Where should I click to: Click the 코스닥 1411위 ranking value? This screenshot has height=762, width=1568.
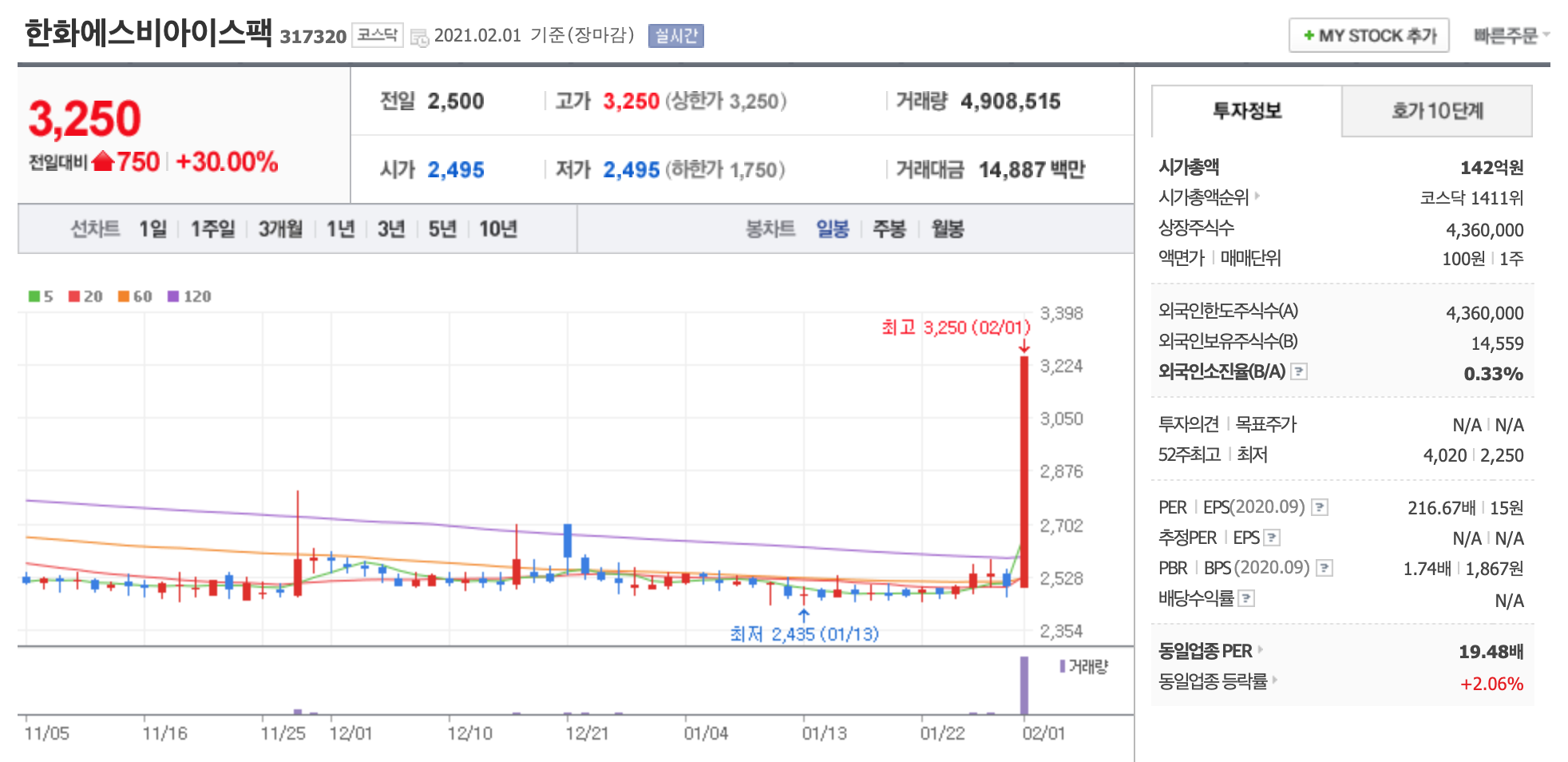(x=1471, y=198)
